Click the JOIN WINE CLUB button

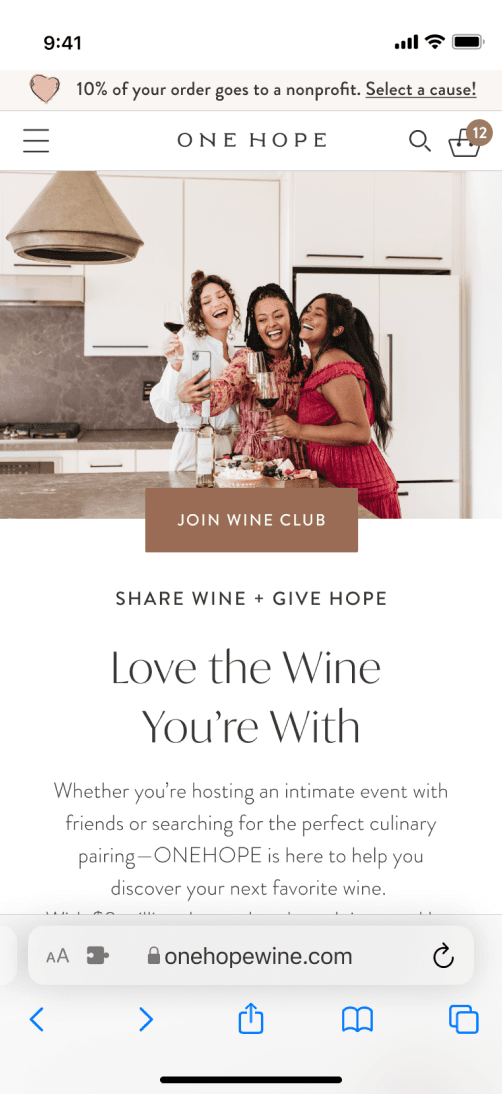click(252, 520)
